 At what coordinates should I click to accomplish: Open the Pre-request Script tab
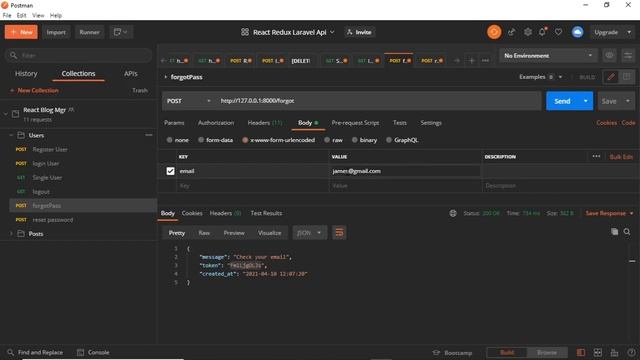pyautogui.click(x=355, y=122)
